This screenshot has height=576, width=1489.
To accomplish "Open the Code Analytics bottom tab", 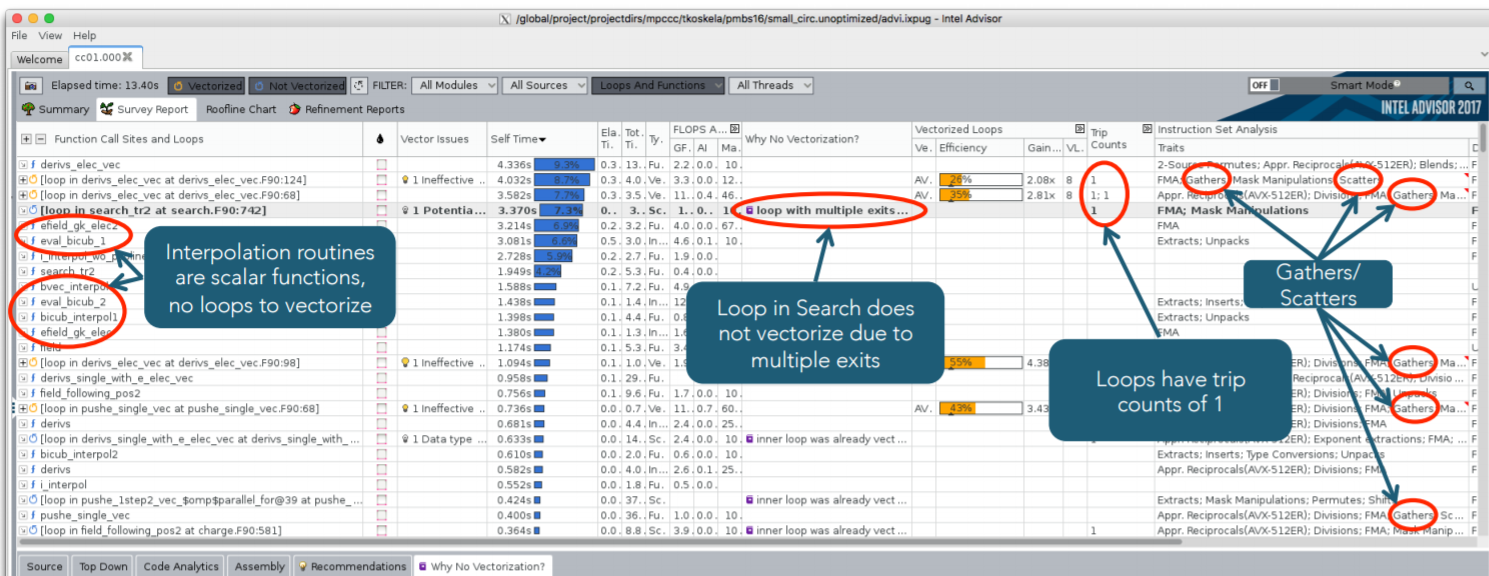I will point(180,566).
